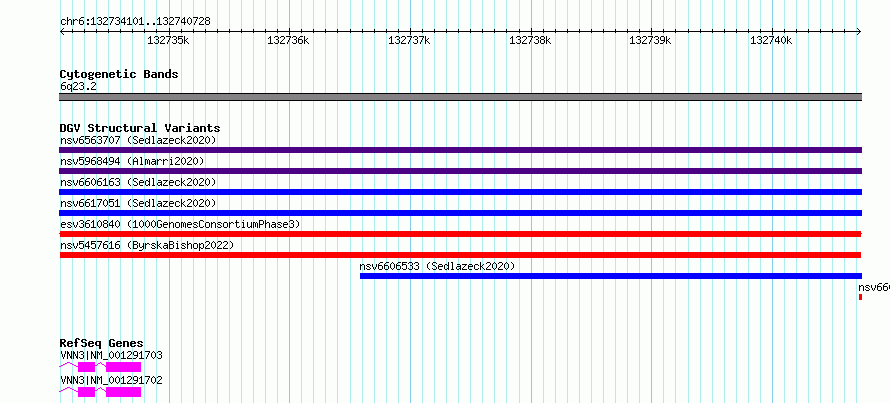This screenshot has height=403, width=890.
Task: Open transcript label VNN3|NM_001291702
Action: [x=111, y=380]
